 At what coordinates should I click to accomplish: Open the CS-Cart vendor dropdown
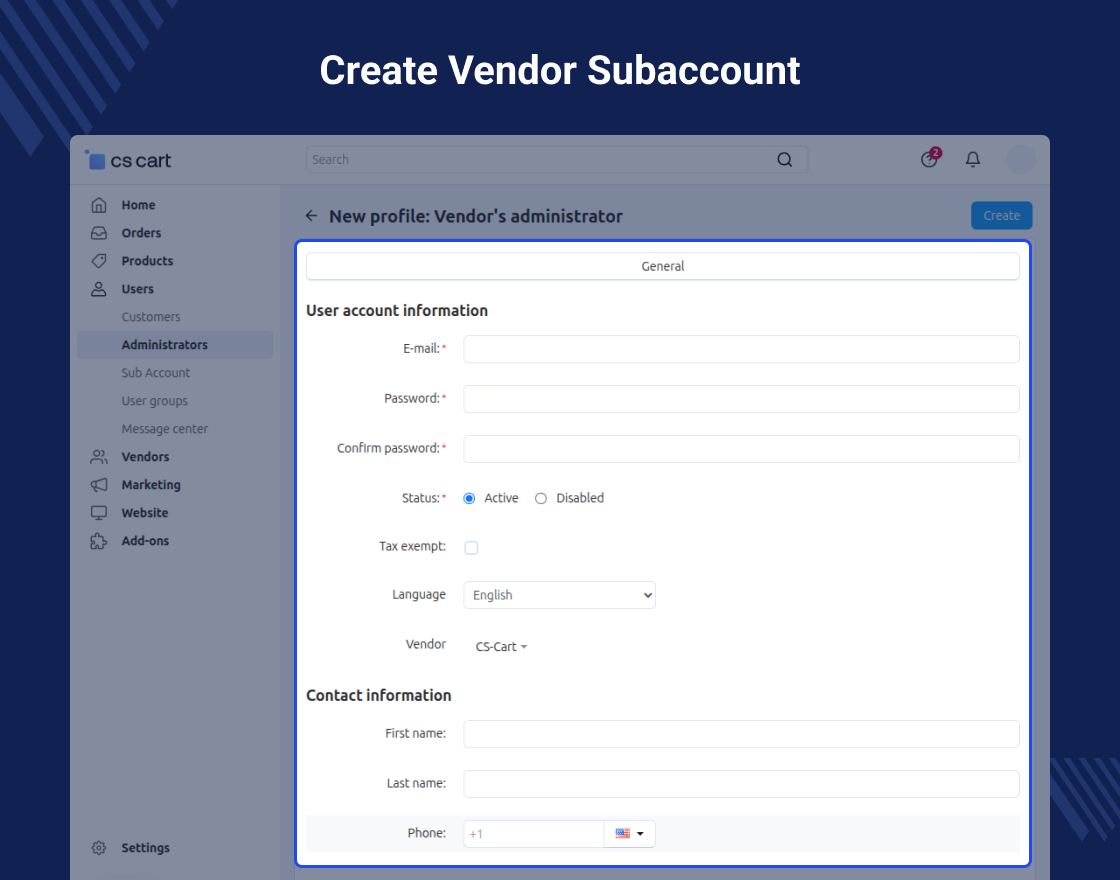tap(501, 646)
